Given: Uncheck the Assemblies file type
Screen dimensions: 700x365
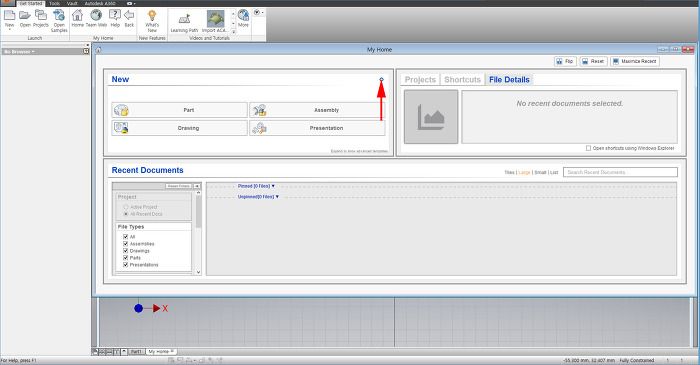Looking at the screenshot, I should [x=125, y=244].
